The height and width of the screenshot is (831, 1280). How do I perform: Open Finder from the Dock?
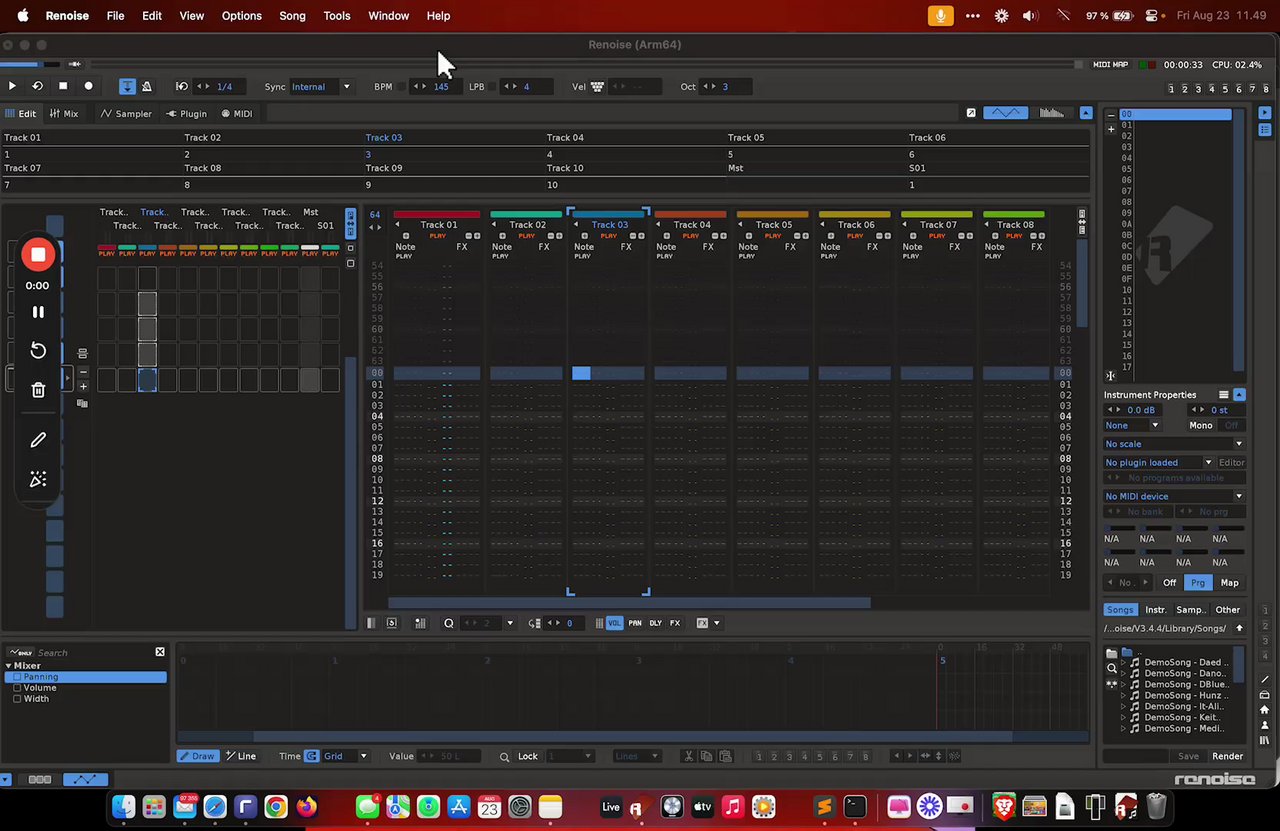coord(123,807)
